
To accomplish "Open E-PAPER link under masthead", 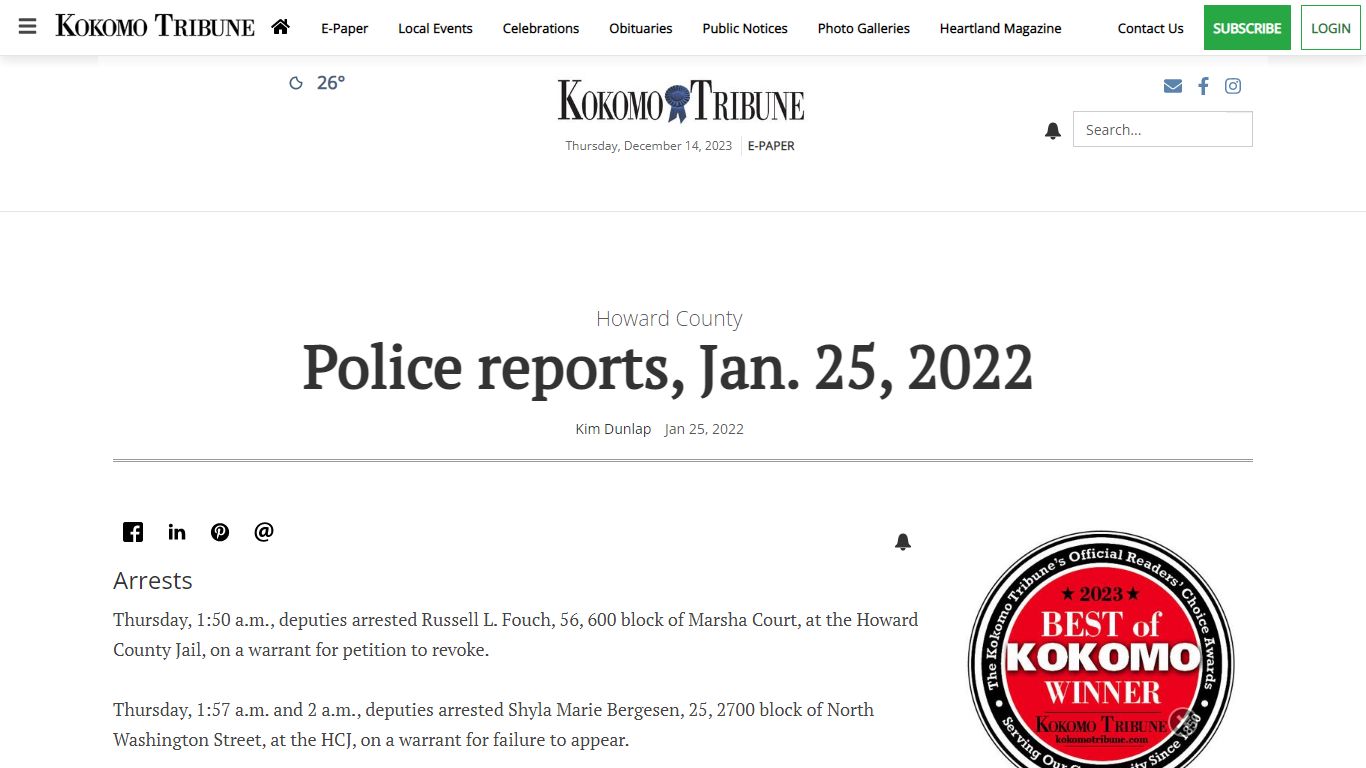I will [771, 146].
